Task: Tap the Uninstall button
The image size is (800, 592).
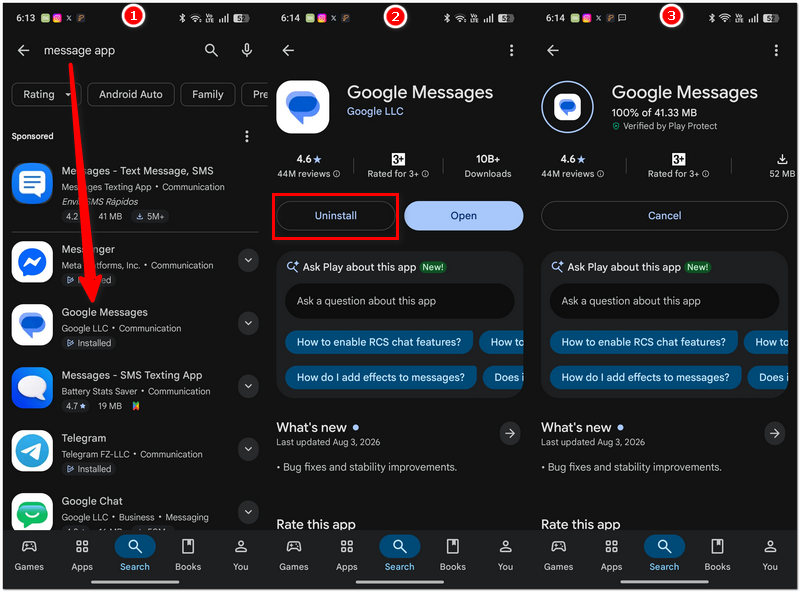Action: click(x=336, y=216)
